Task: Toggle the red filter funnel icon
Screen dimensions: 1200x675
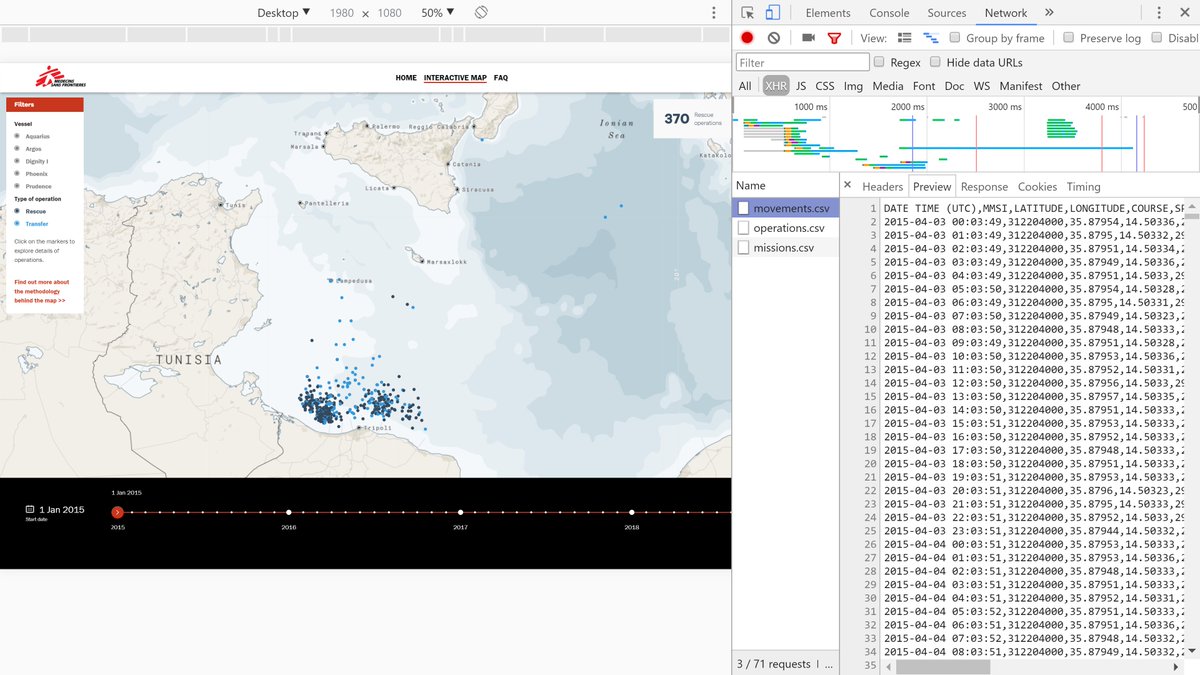Action: (834, 38)
